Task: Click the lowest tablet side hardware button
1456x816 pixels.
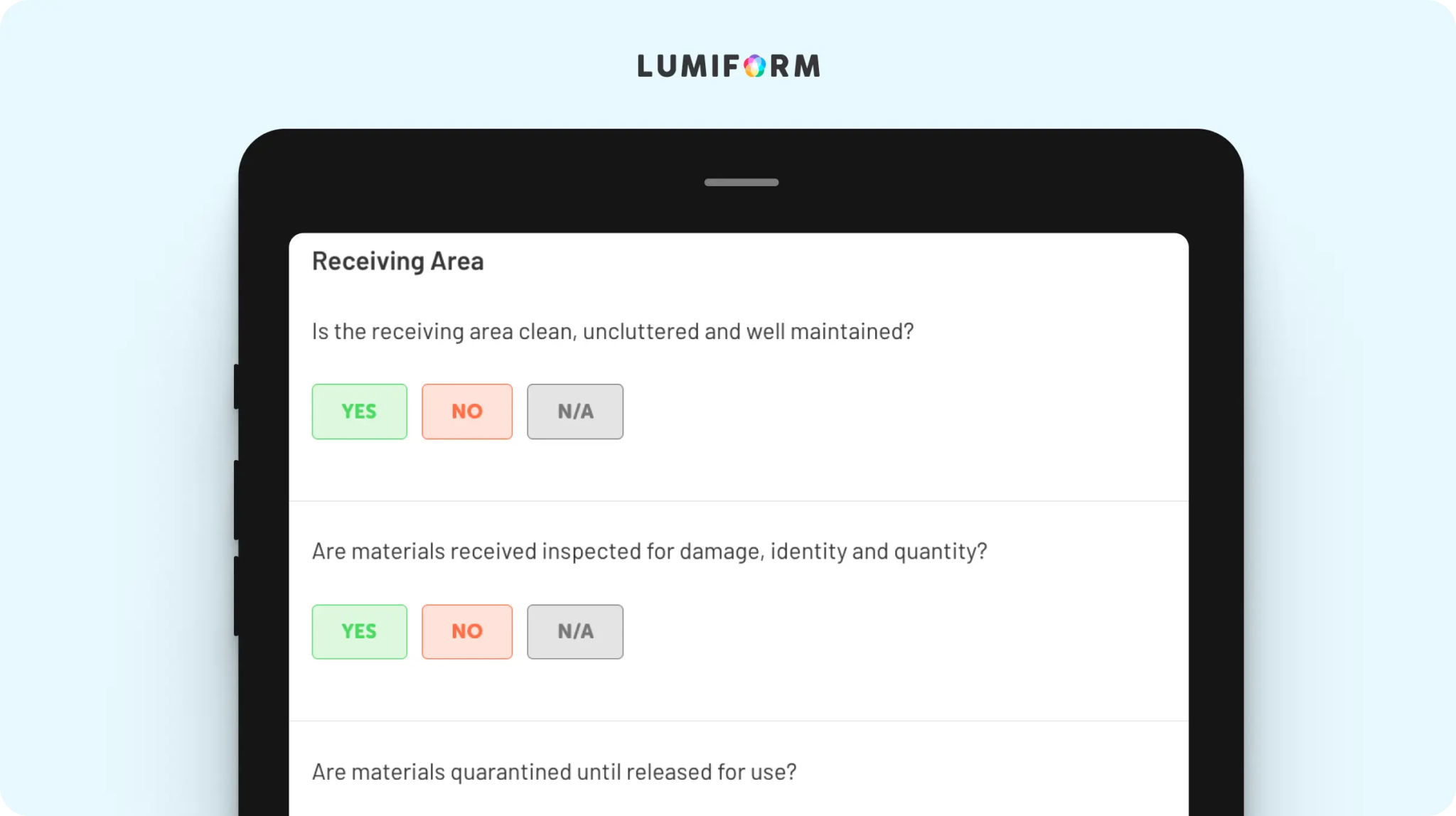Action: (237, 596)
